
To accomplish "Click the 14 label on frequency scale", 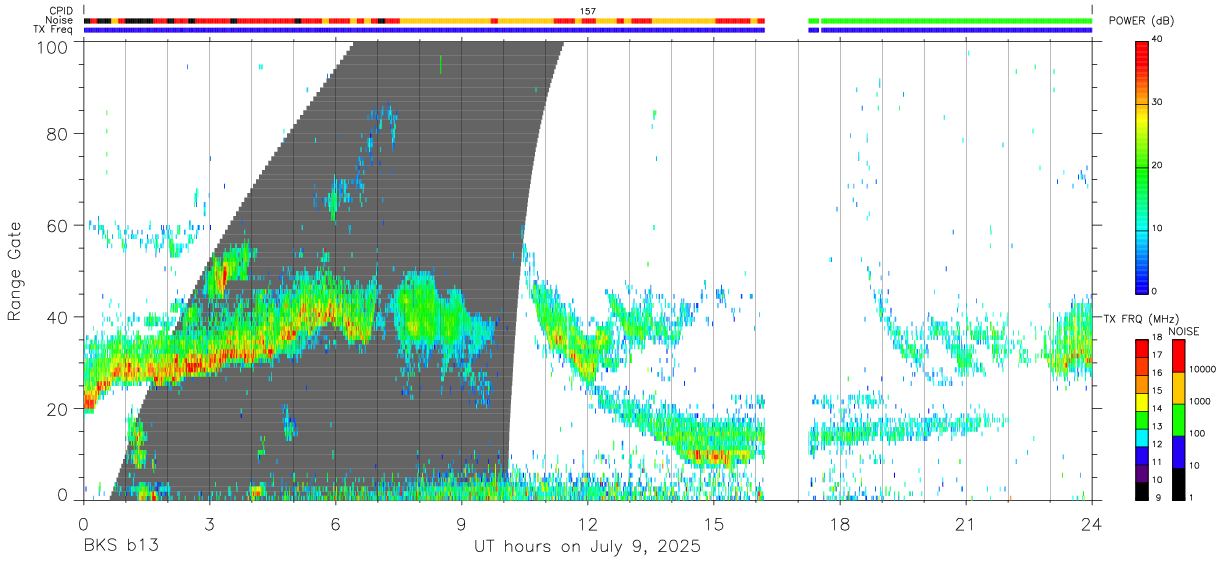I will (1156, 409).
